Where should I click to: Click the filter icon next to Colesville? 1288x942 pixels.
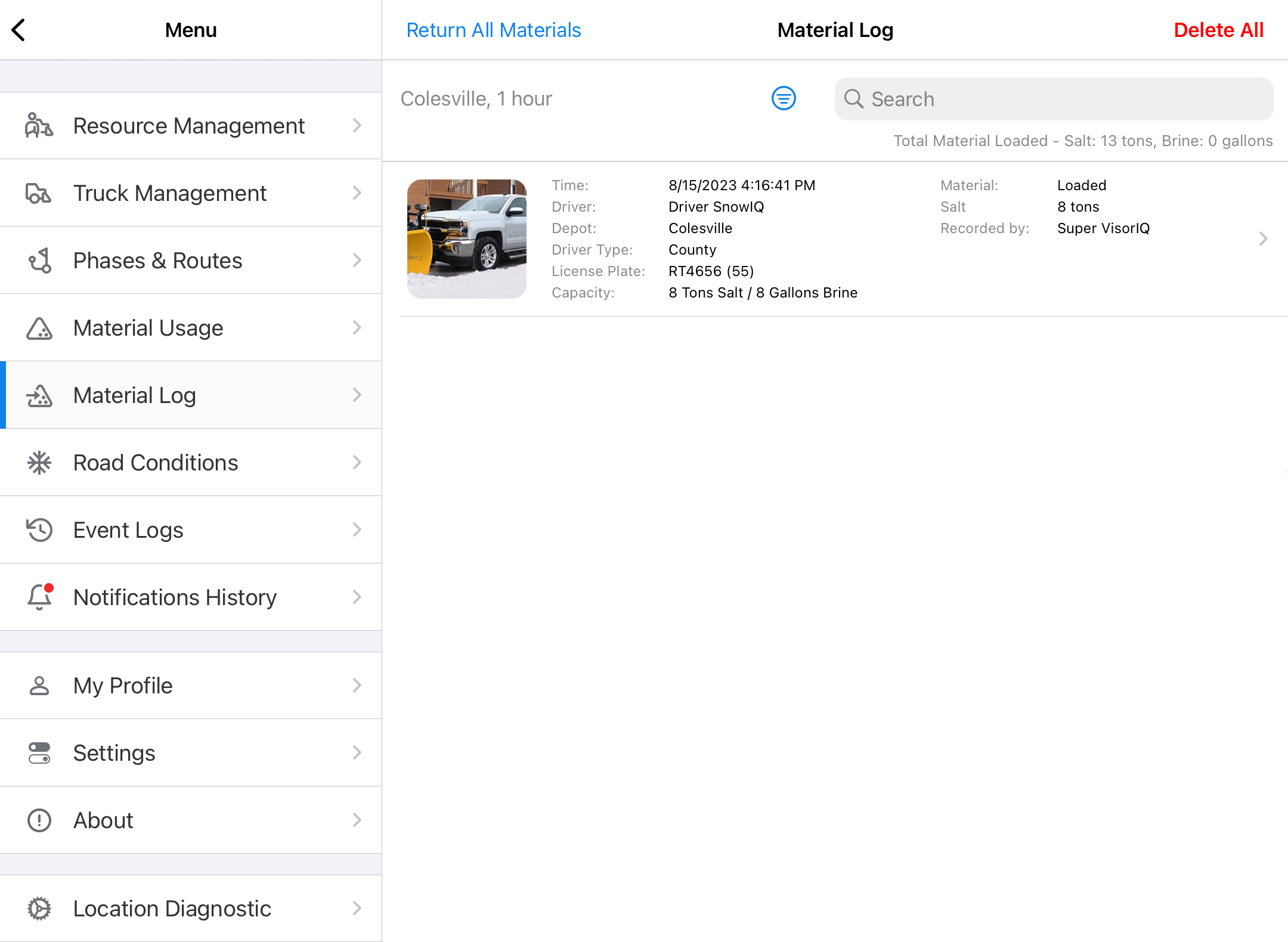[x=784, y=98]
